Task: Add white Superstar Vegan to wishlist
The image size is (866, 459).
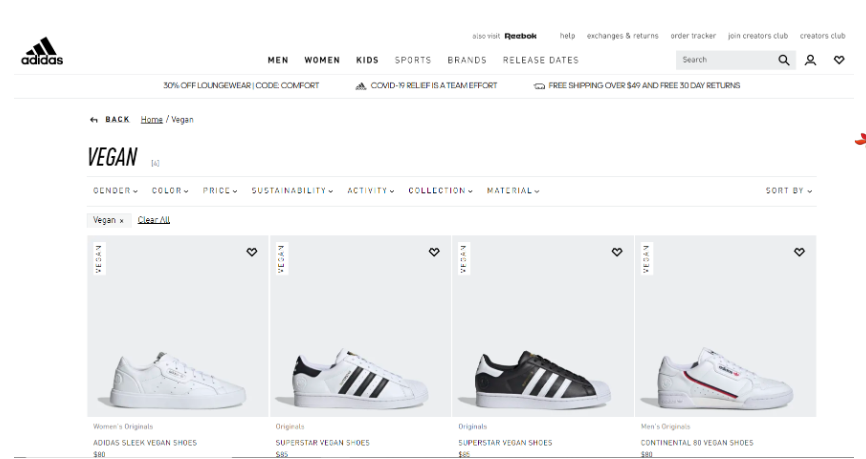Action: pos(434,252)
